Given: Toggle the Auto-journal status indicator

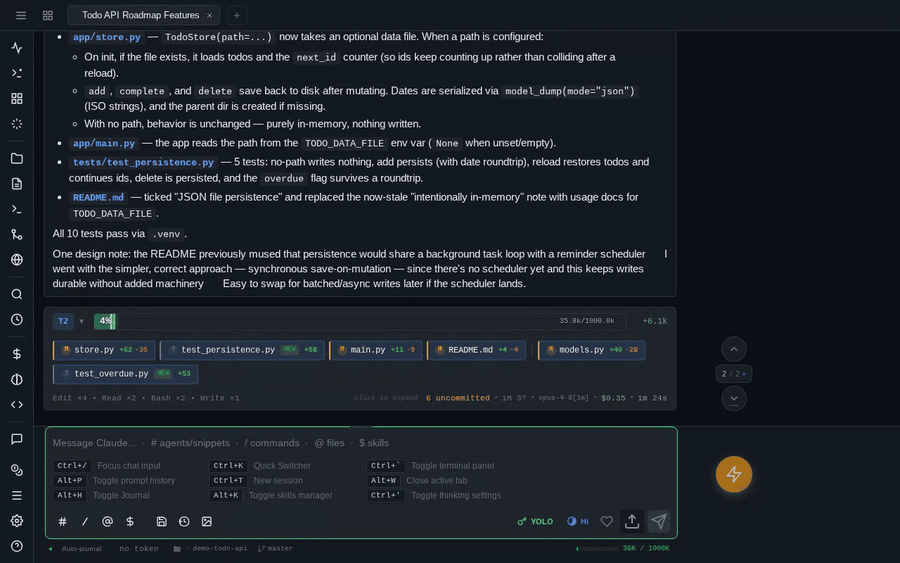Looking at the screenshot, I should click(76, 549).
